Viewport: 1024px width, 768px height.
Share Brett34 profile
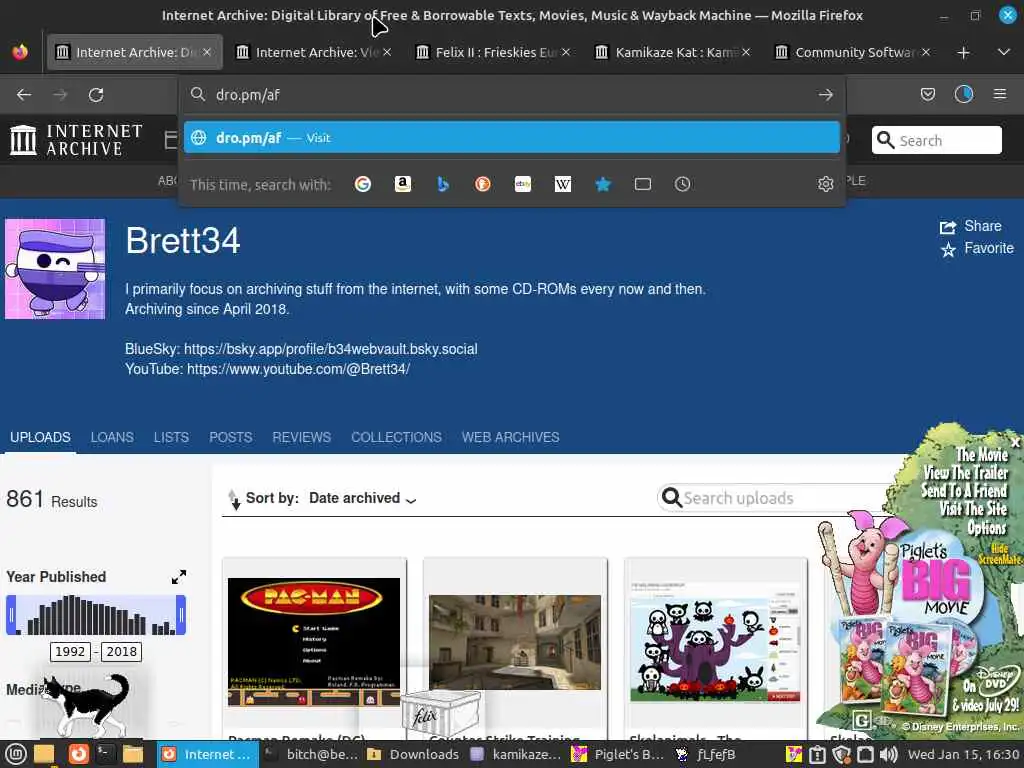click(x=970, y=226)
